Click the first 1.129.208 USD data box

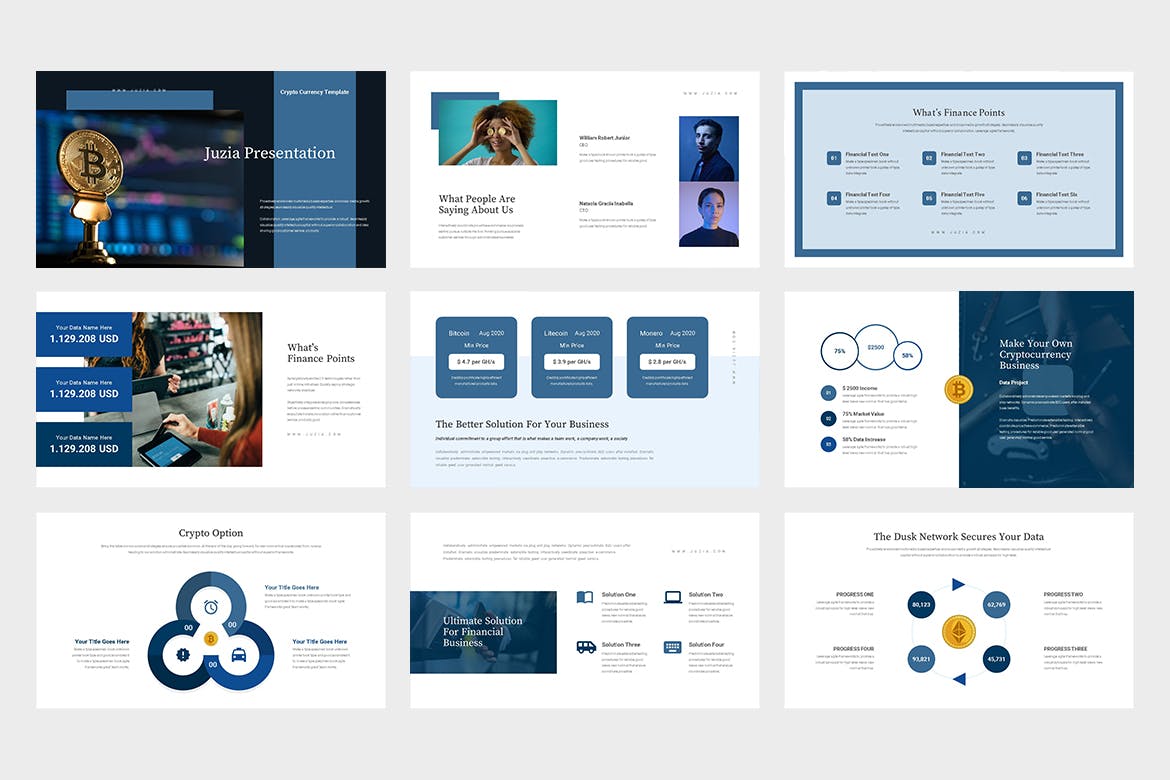coord(85,334)
